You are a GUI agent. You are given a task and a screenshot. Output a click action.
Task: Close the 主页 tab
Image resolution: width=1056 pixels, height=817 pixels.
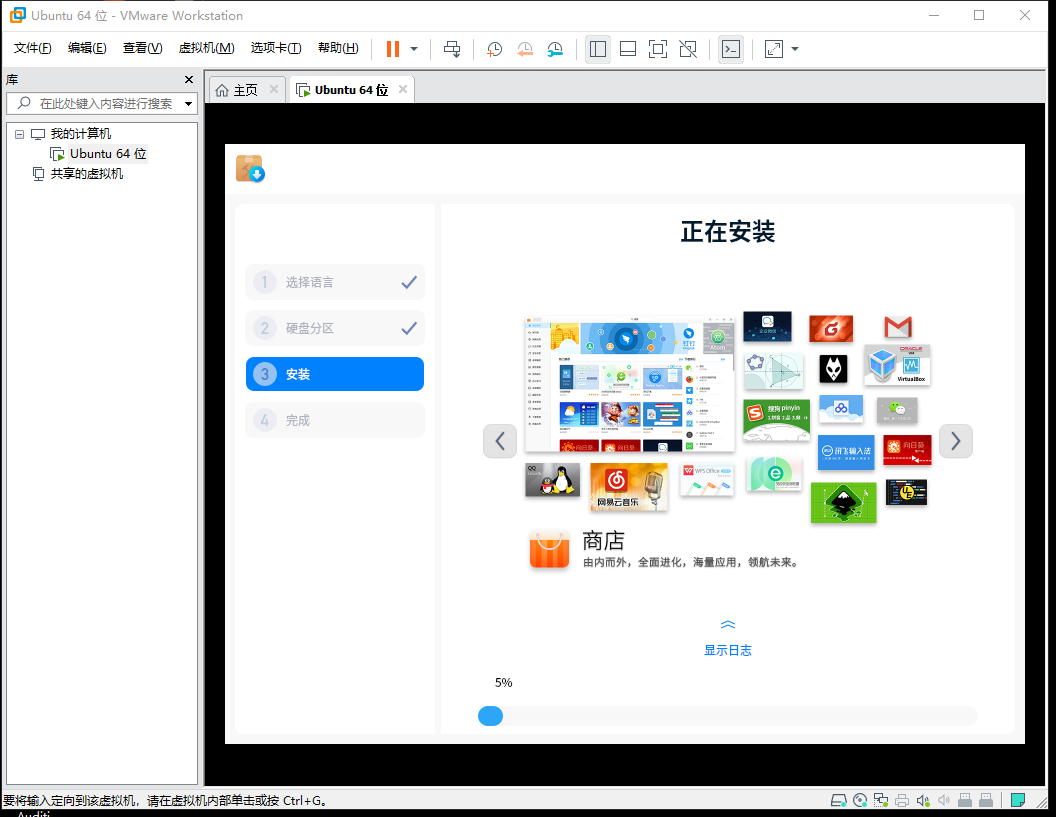pos(273,89)
